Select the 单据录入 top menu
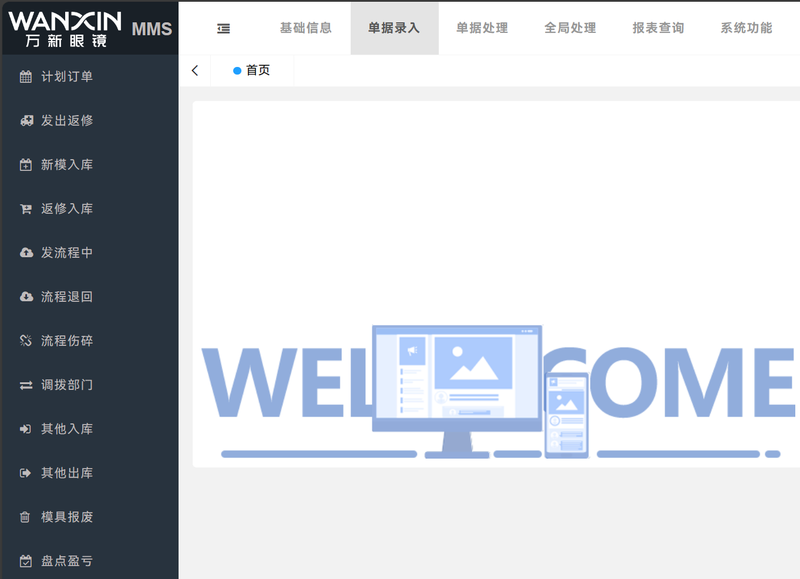This screenshot has height=579, width=800. point(394,28)
